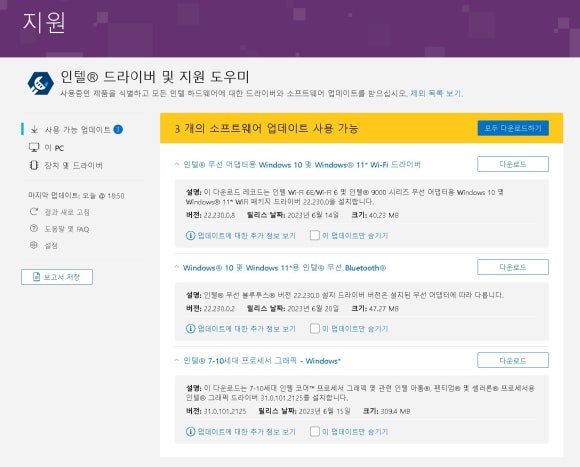Viewport: 580px width, 467px height.
Task: Open 업데이트에 대한 추가 정보 보기 for graphics driver
Action: coord(246,432)
